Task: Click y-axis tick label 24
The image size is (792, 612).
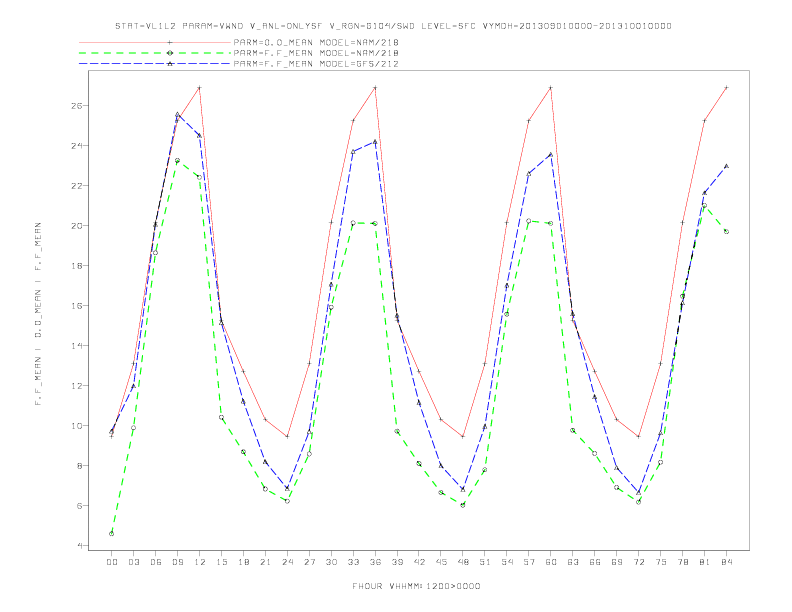Action: point(76,146)
